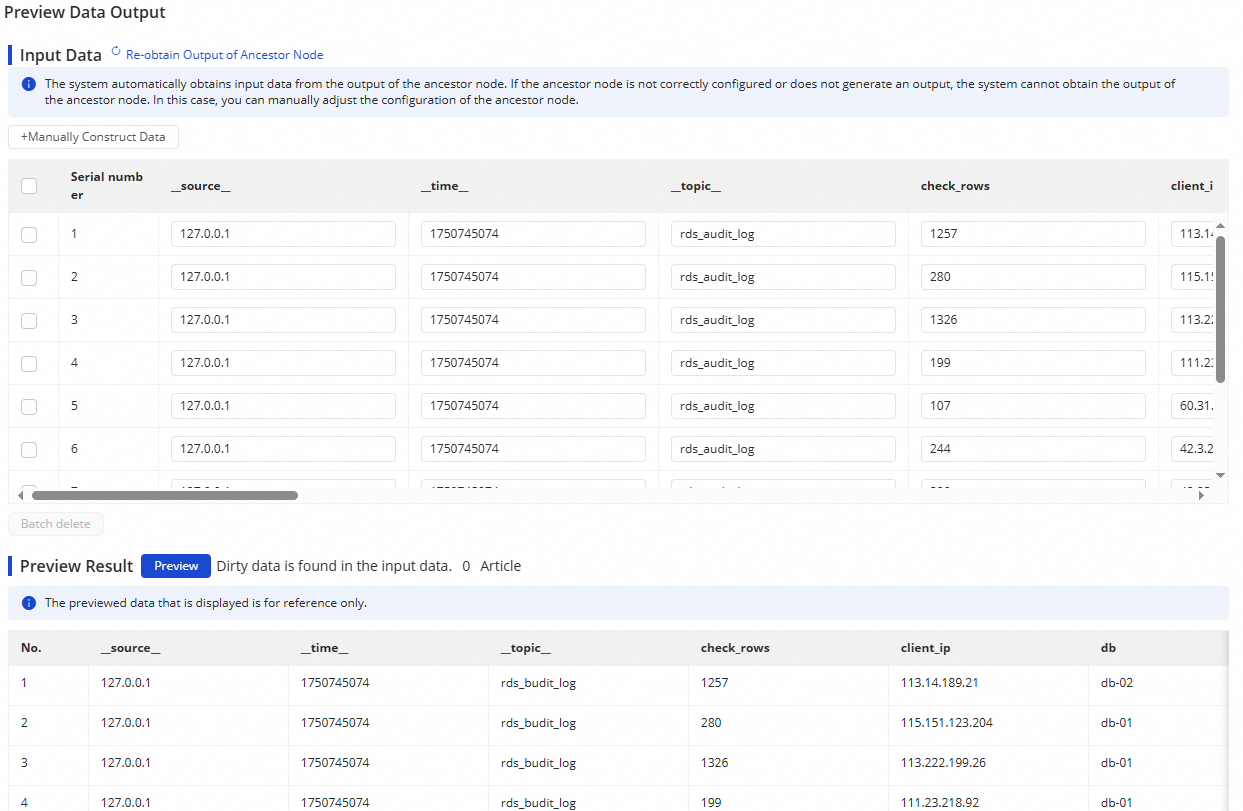Screen dimensions: 1243x811
Task: Click the vertical scrollbar thumb of the input table
Action: pyautogui.click(x=1220, y=308)
